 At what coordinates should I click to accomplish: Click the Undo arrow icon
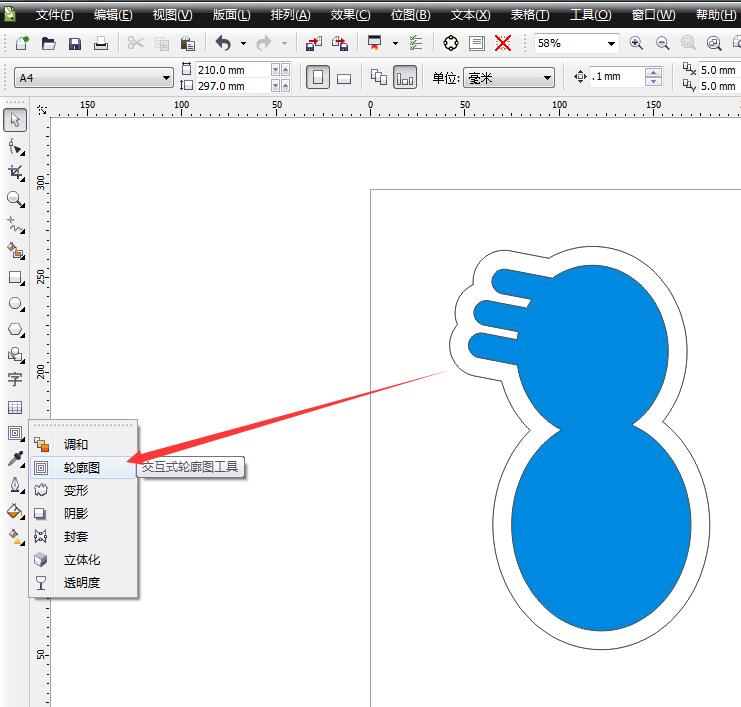pos(222,44)
